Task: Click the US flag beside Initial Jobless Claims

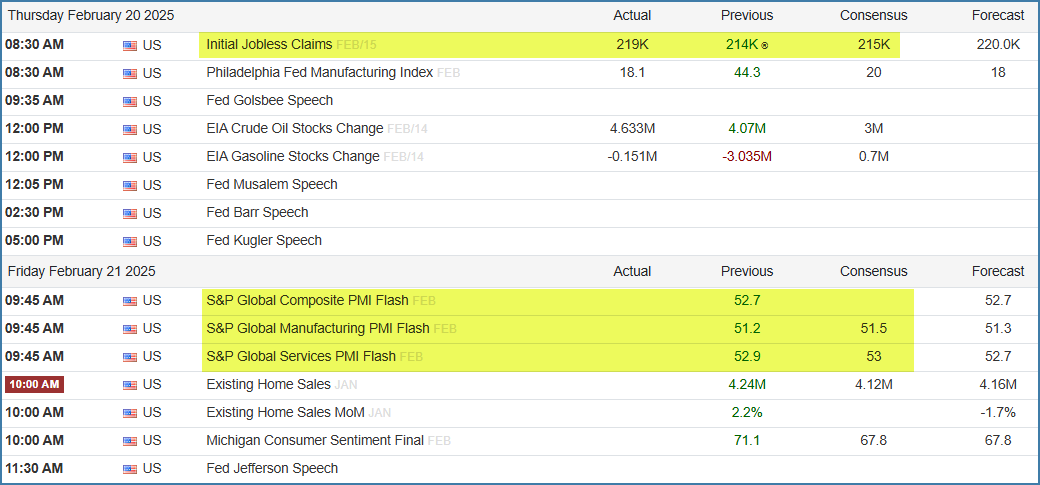Action: [x=129, y=45]
